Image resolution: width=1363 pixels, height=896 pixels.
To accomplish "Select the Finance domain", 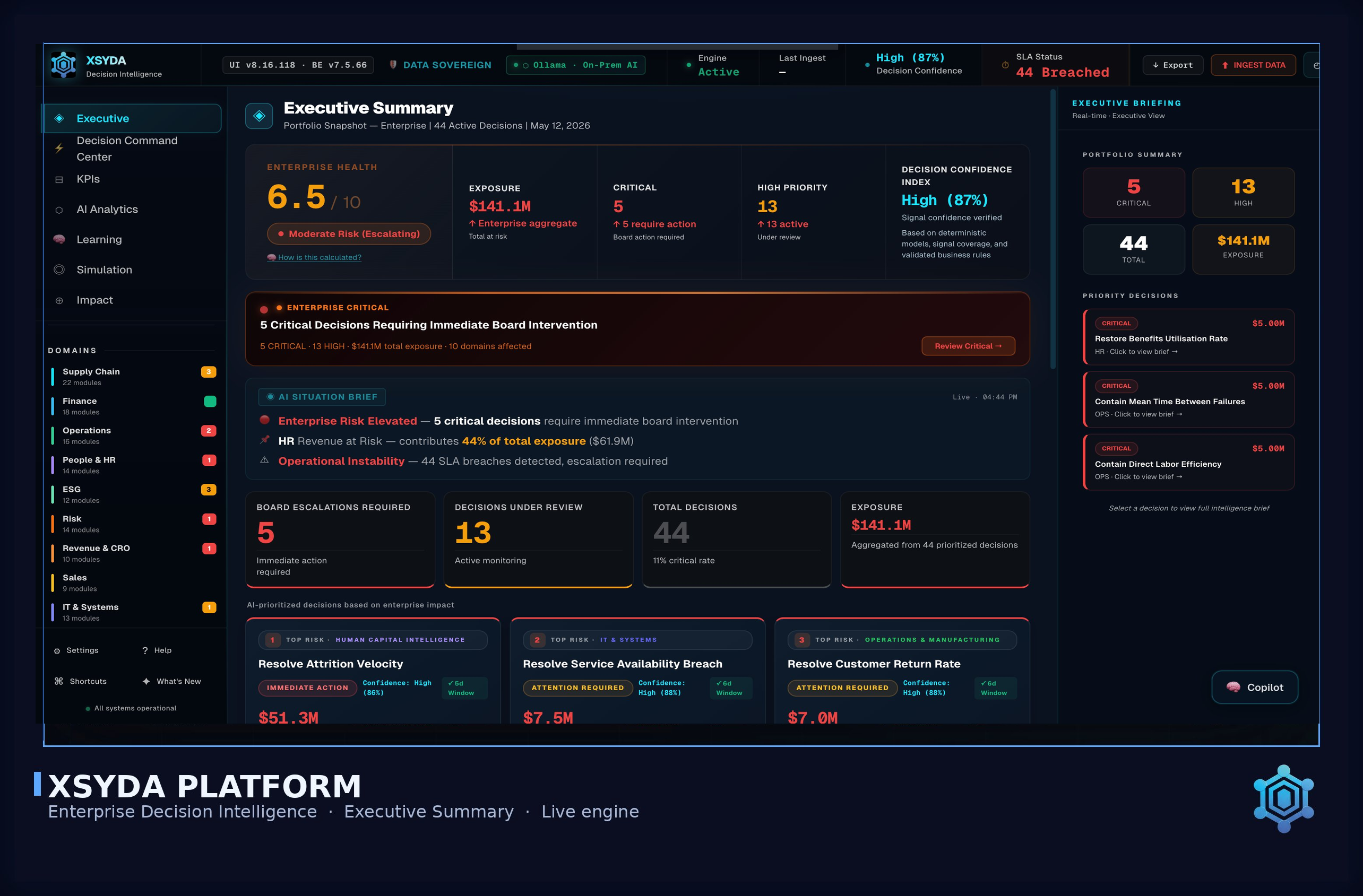I will click(133, 406).
